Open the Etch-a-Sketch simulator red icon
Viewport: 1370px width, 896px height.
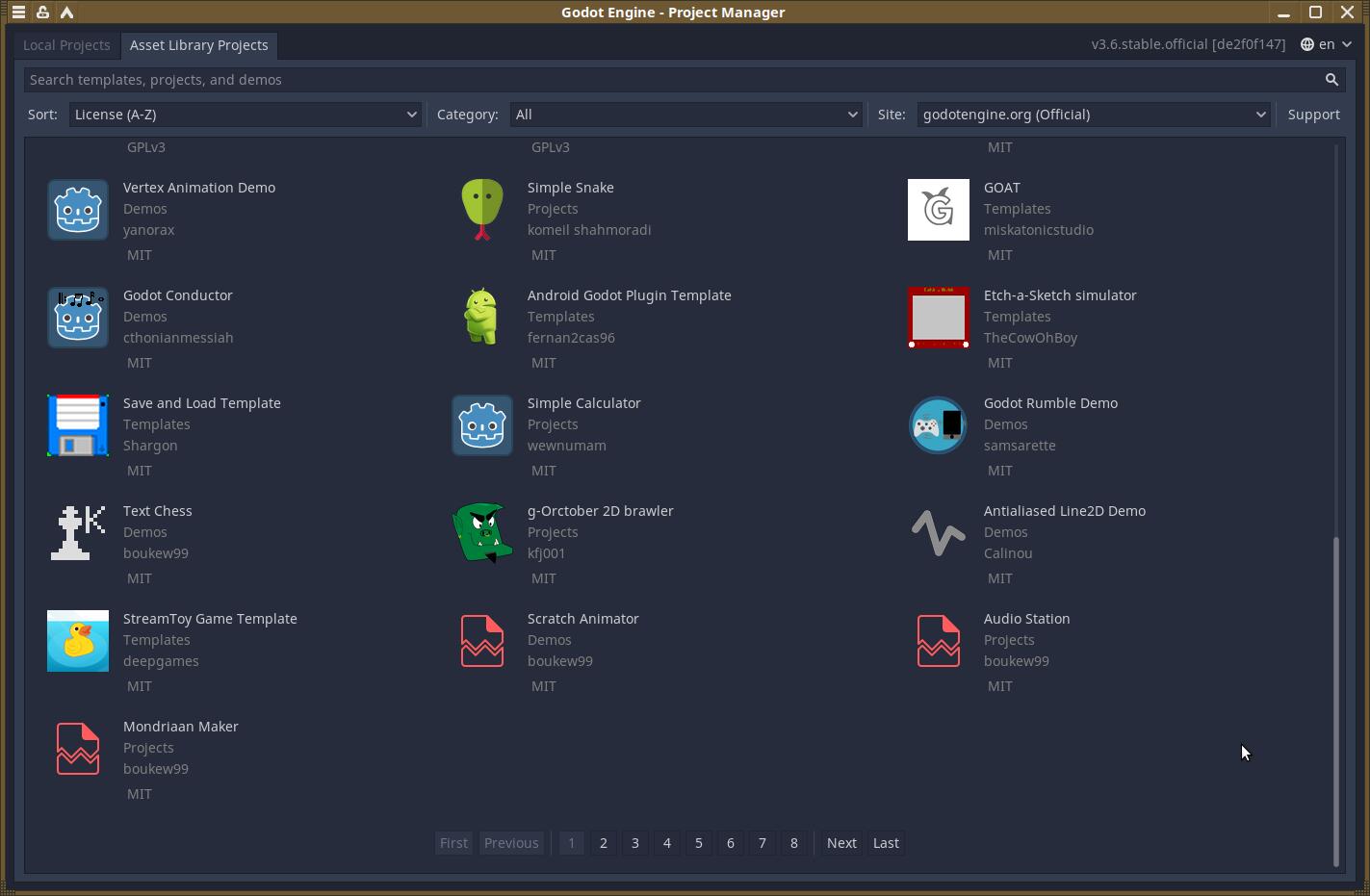pyautogui.click(x=939, y=318)
